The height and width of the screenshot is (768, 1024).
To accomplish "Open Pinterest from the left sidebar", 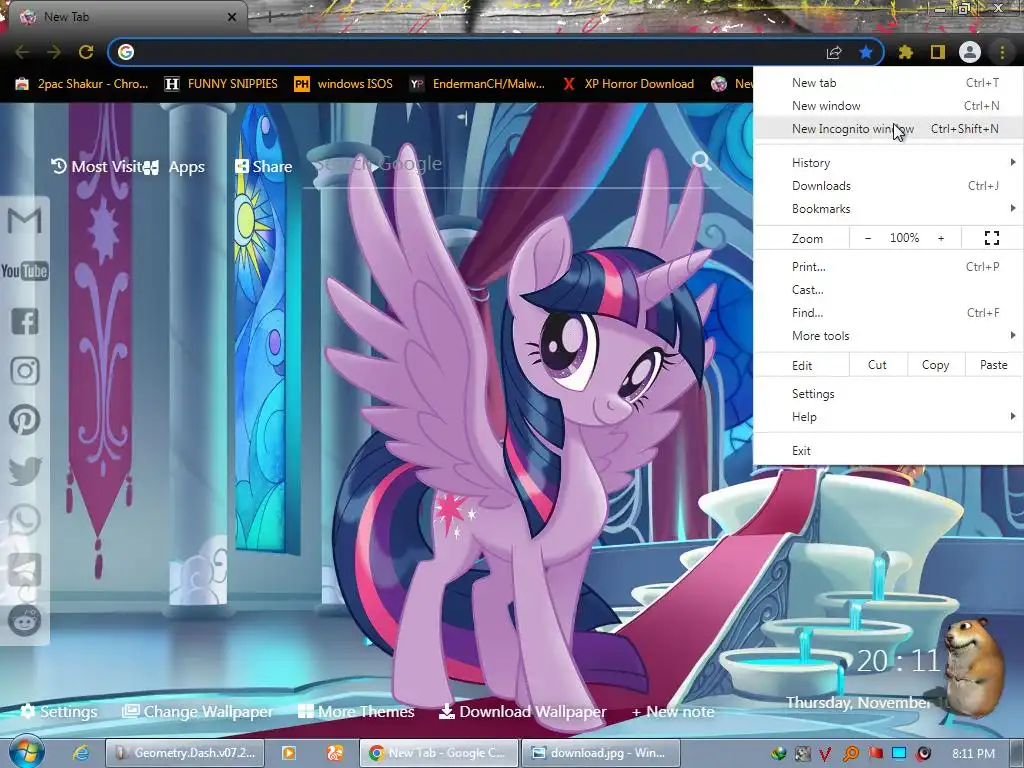I will click(x=25, y=421).
